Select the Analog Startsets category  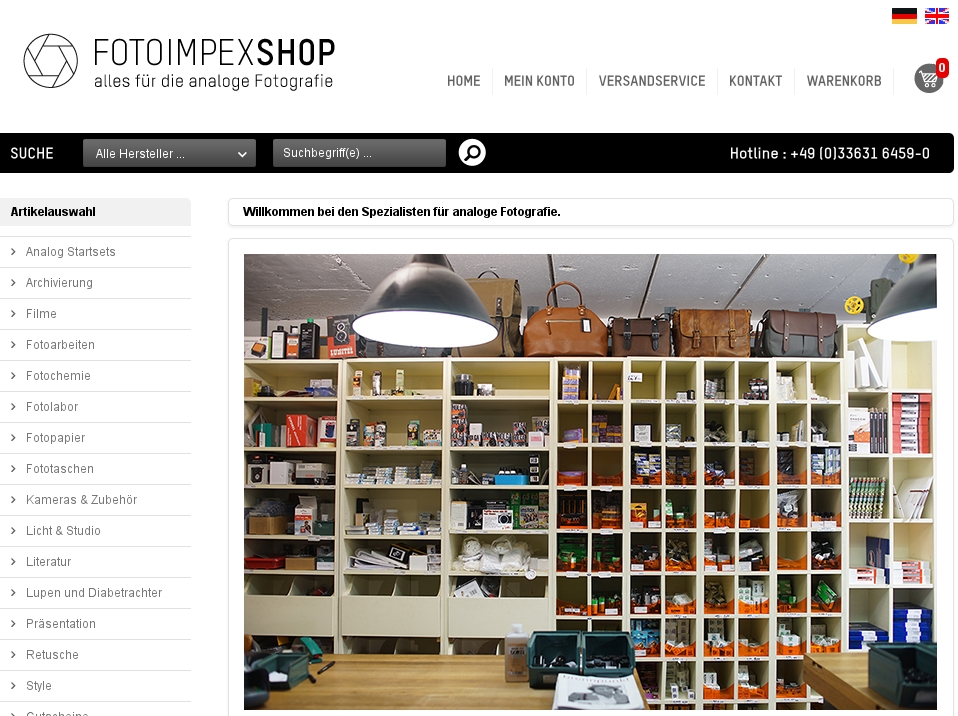(70, 252)
